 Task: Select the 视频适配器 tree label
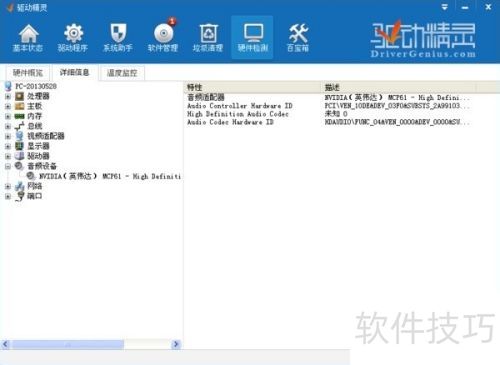pos(46,136)
